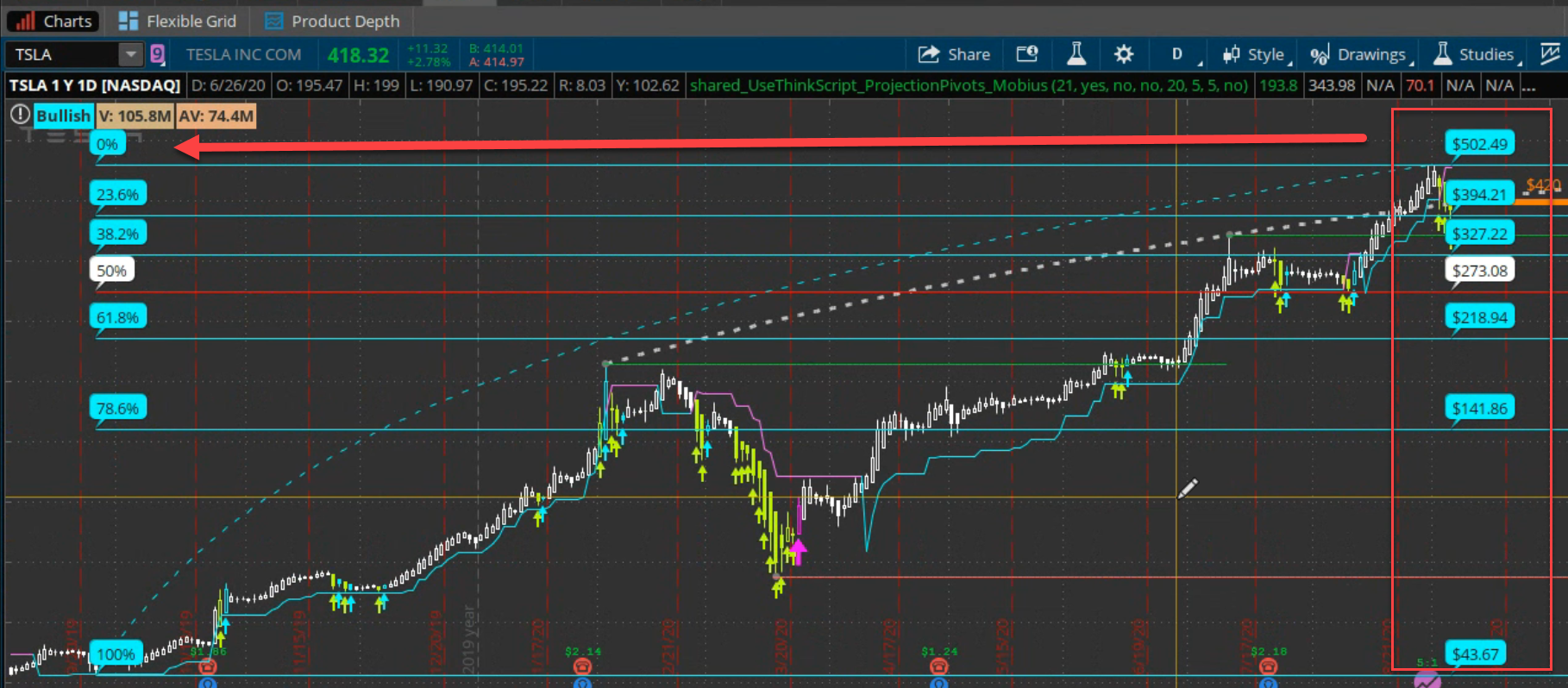Click the ellipsis at end of study values
1568x688 pixels.
click(x=1528, y=85)
